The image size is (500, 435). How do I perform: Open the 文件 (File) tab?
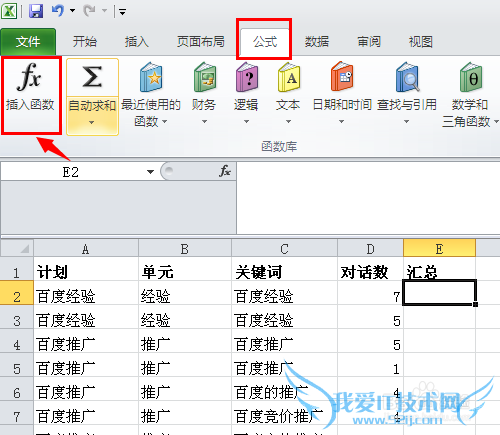(28, 42)
